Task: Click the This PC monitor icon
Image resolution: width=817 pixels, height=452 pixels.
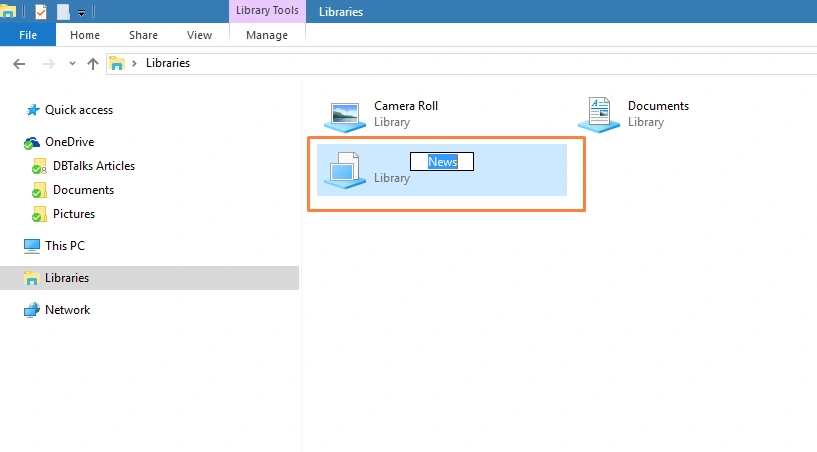Action: point(32,246)
